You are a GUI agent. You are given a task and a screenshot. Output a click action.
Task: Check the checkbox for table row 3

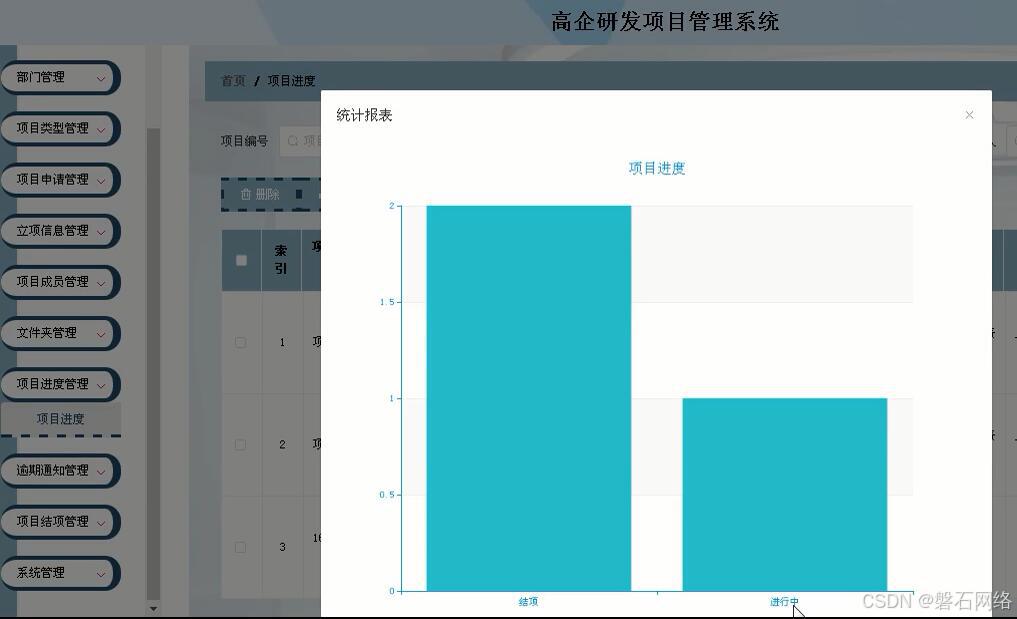tap(240, 547)
